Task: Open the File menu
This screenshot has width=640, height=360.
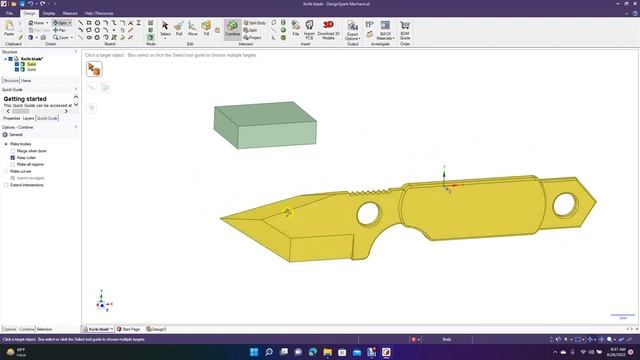Action: click(x=9, y=13)
